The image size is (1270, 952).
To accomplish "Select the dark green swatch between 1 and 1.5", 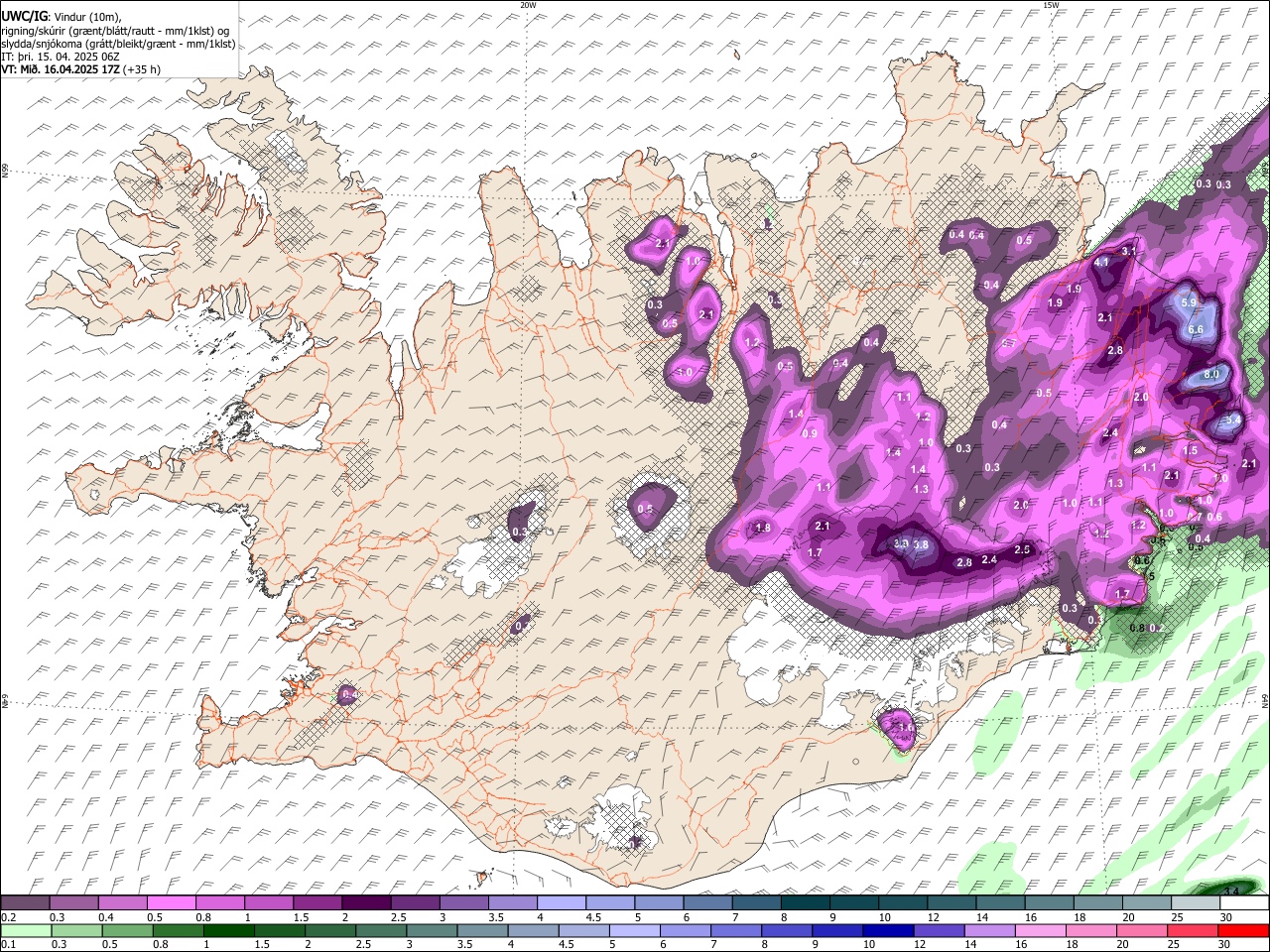I will [228, 931].
